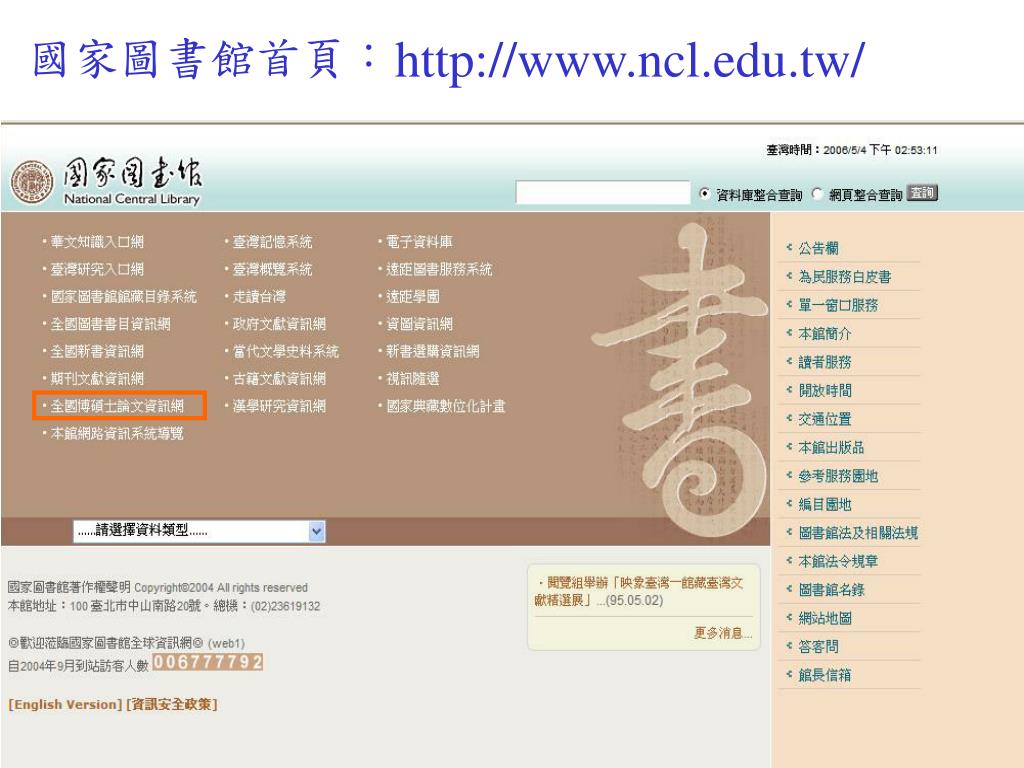Open 遠距學園 link

pyautogui.click(x=412, y=296)
